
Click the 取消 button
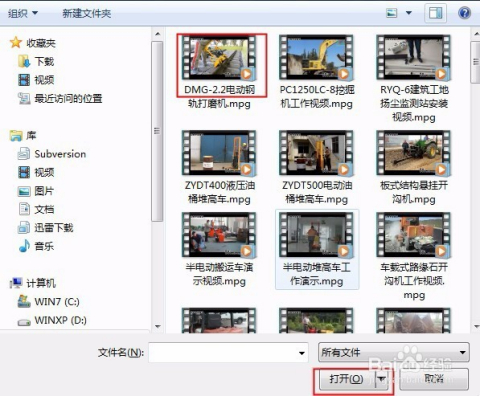click(434, 379)
